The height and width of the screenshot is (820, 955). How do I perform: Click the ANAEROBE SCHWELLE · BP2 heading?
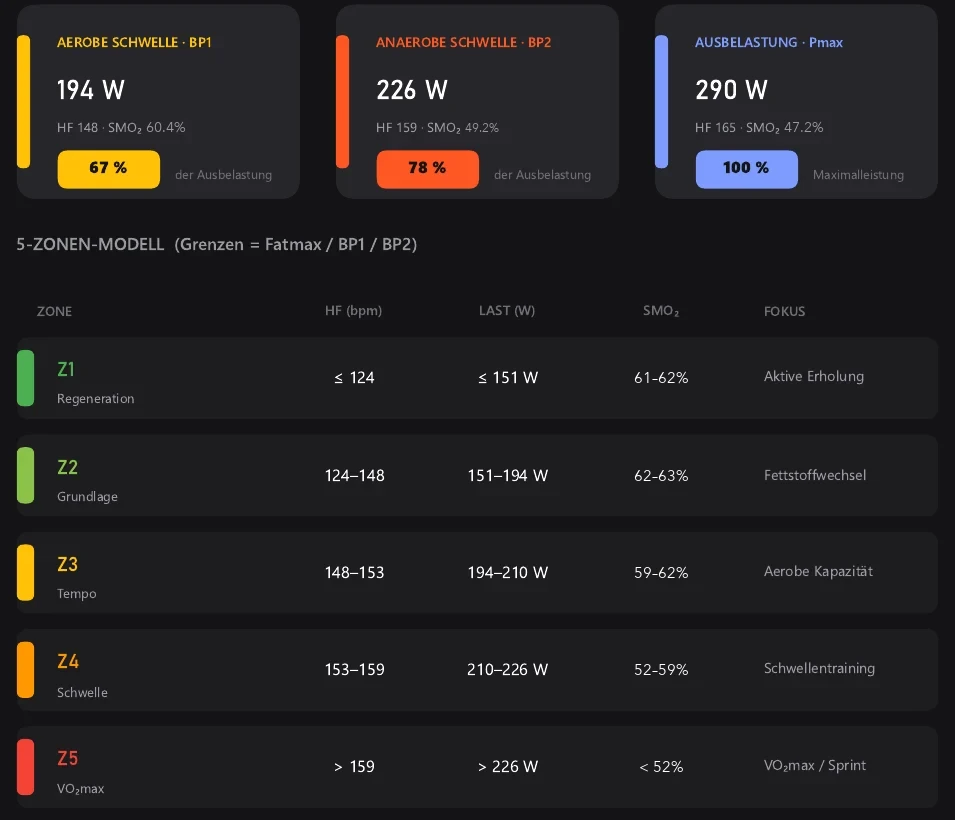[x=463, y=42]
